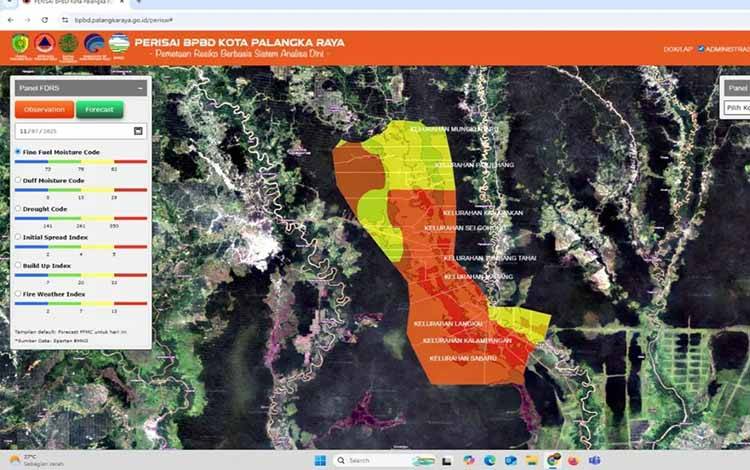Open Microsoft Edge from the taskbar

pyautogui.click(x=489, y=460)
